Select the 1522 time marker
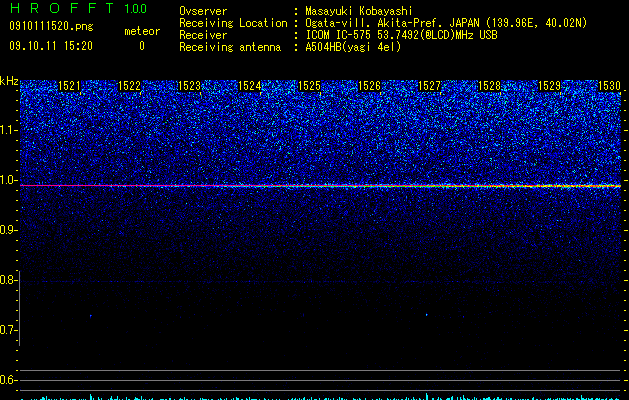 [x=130, y=86]
